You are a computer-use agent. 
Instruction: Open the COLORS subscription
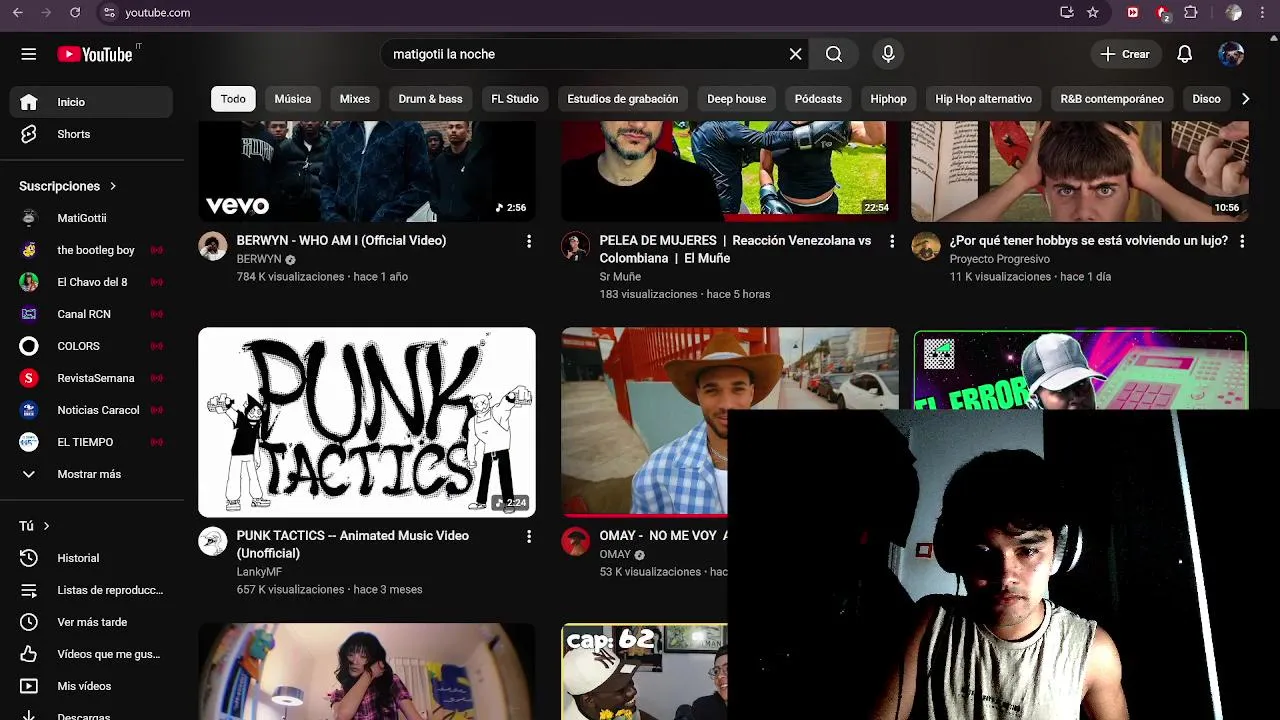click(x=91, y=346)
